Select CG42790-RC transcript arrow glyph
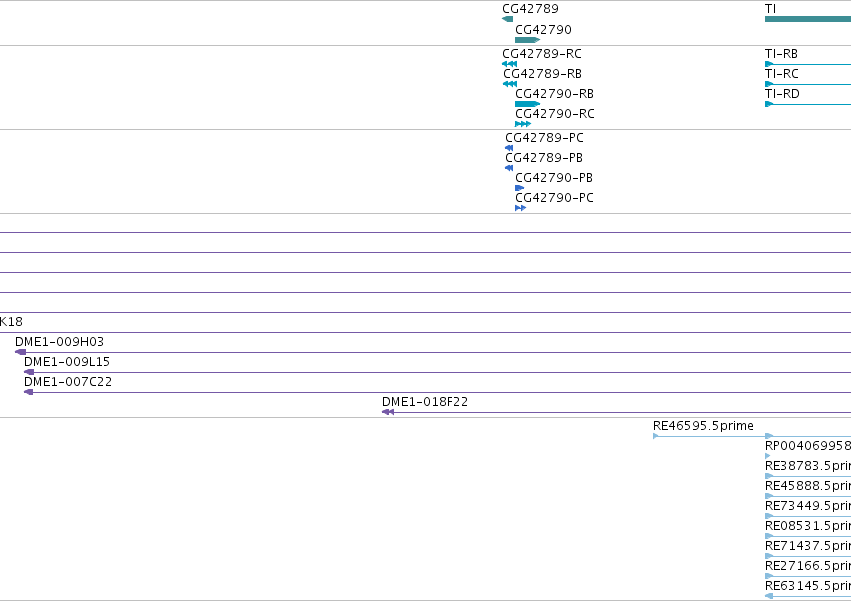The width and height of the screenshot is (851, 601). (523, 124)
